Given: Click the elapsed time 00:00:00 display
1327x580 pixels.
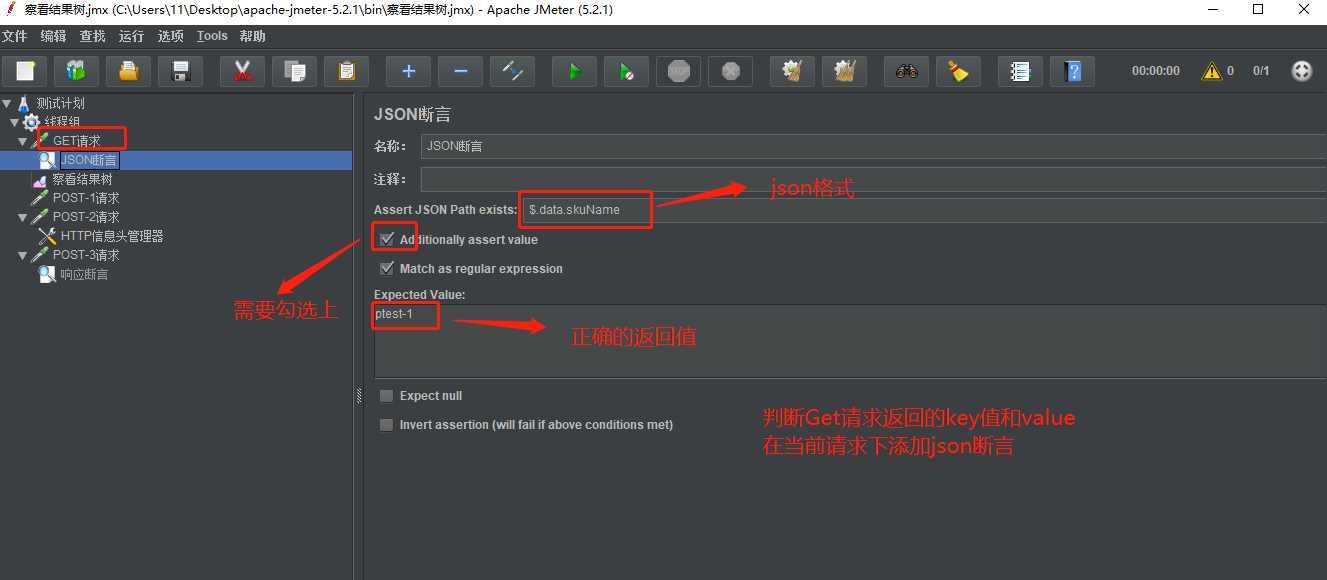Looking at the screenshot, I should click(x=1155, y=71).
